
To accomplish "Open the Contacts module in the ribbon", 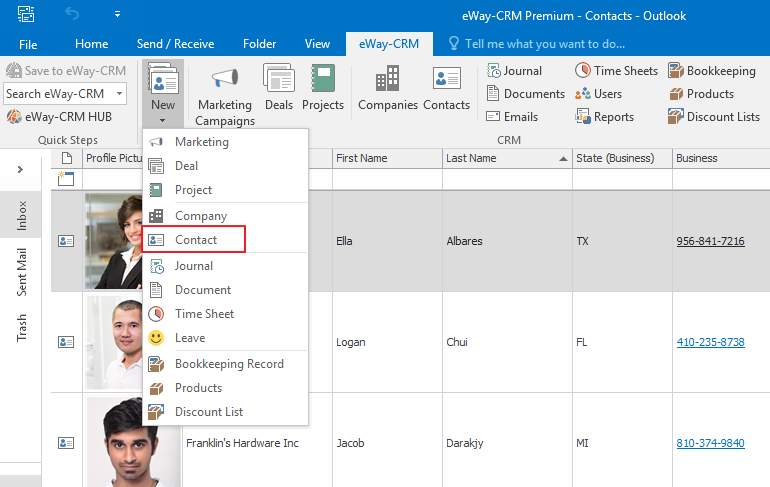I will [446, 87].
